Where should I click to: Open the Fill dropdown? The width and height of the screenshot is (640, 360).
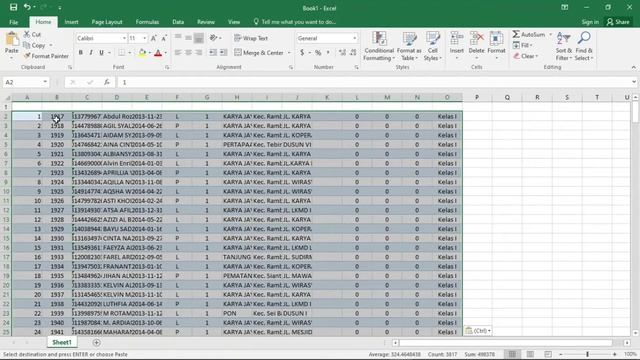click(523, 45)
